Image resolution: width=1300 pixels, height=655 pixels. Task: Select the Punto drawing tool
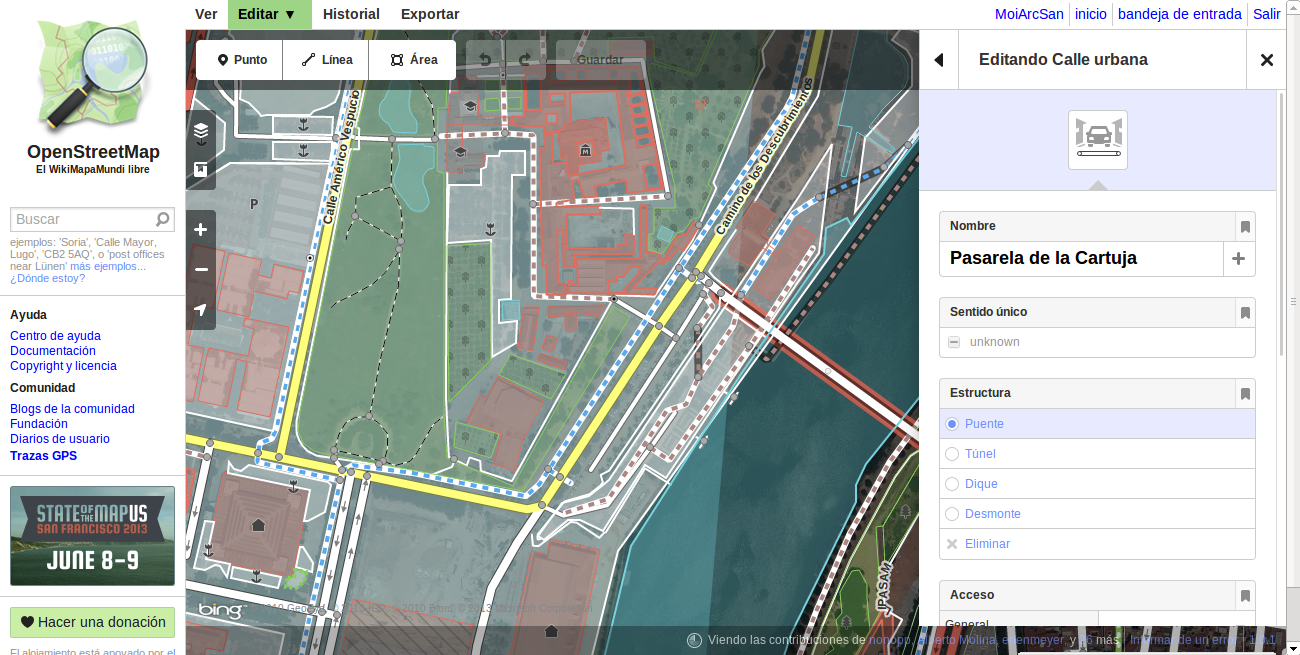[240, 60]
